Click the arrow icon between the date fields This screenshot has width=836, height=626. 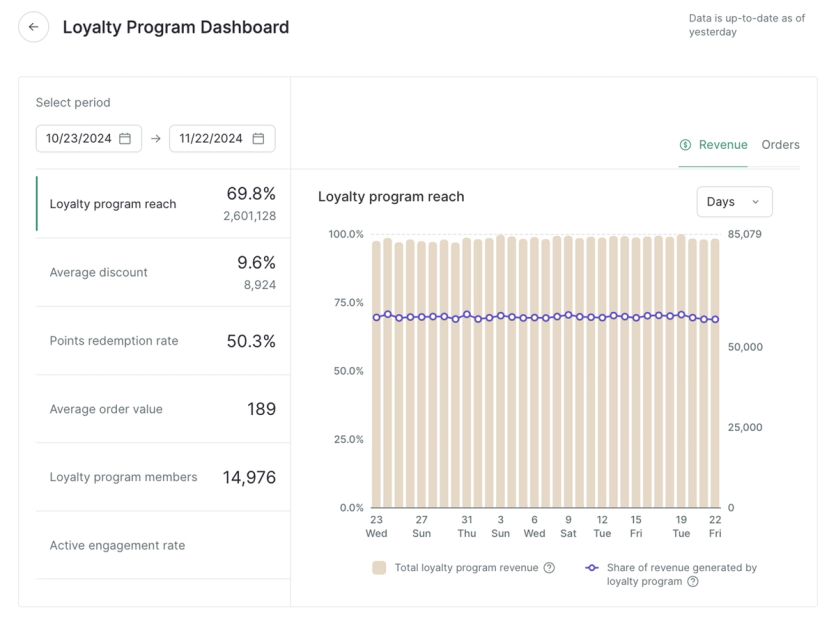pyautogui.click(x=158, y=138)
